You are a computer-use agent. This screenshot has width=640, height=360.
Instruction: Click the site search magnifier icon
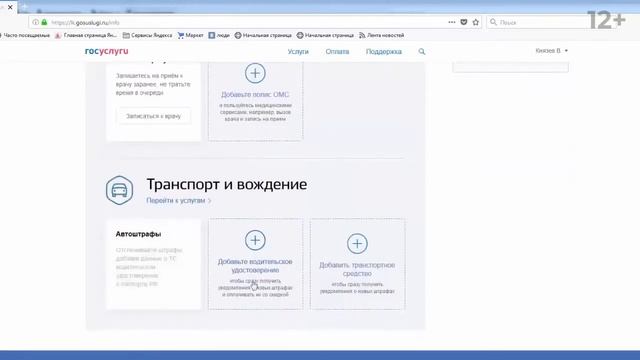[422, 51]
